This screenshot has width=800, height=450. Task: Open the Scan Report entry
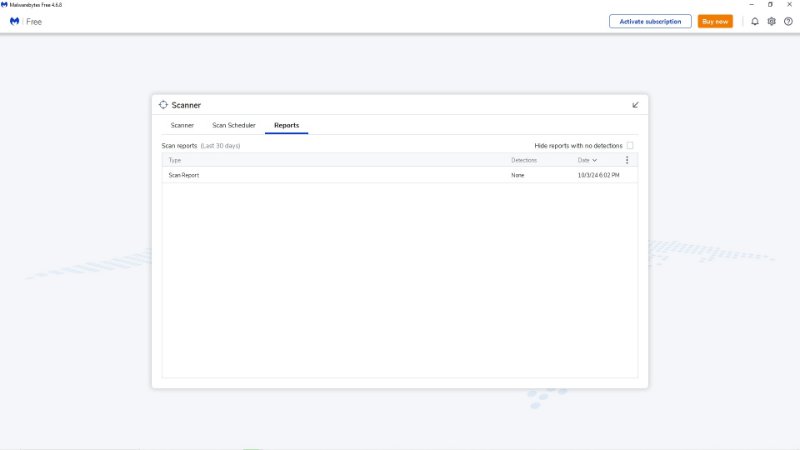tap(184, 175)
